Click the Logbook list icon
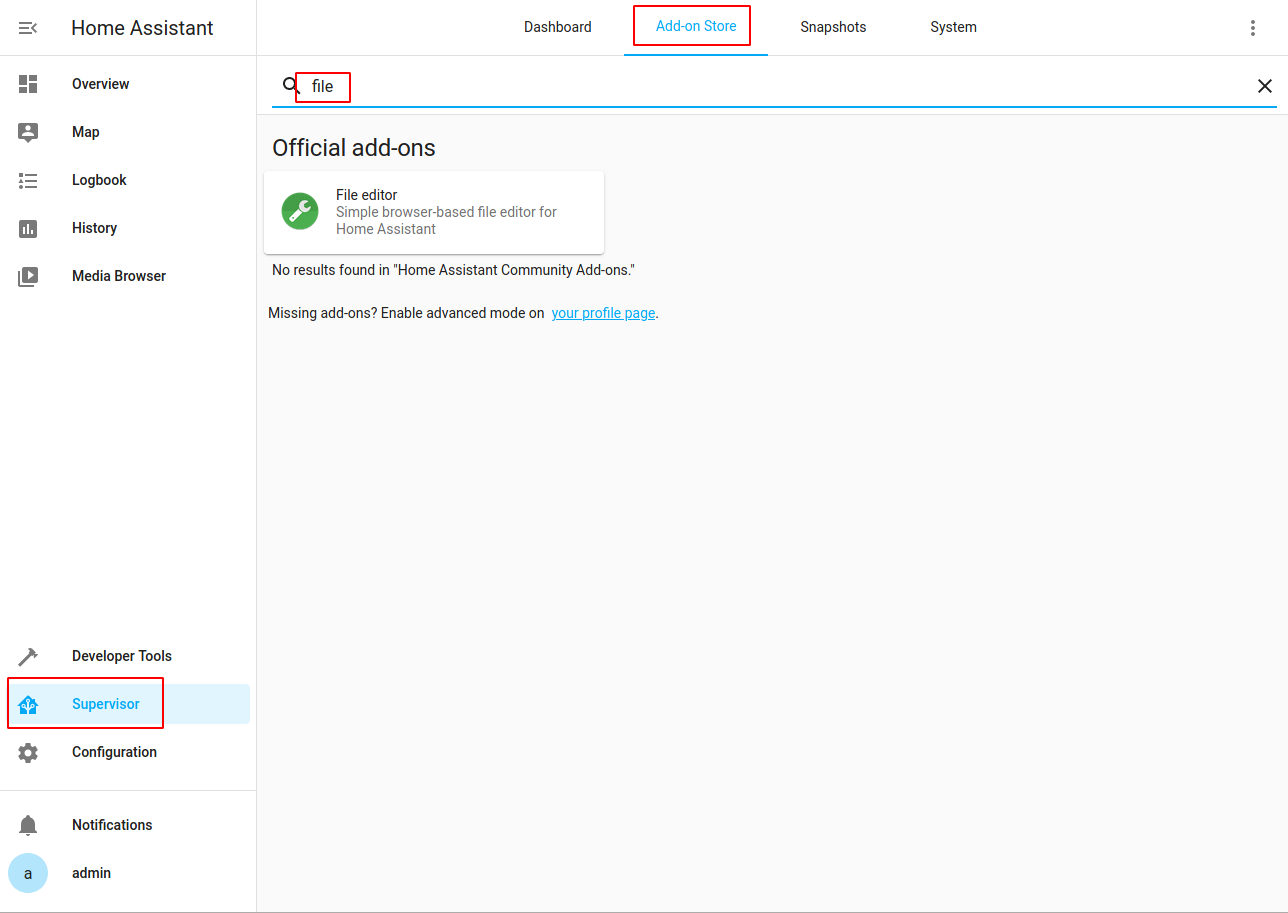Image resolution: width=1288 pixels, height=913 pixels. point(28,180)
